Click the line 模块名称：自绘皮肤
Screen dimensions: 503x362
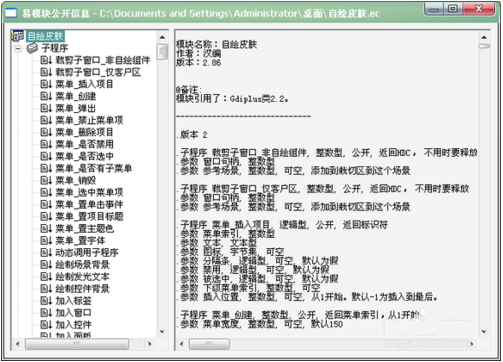click(216, 44)
